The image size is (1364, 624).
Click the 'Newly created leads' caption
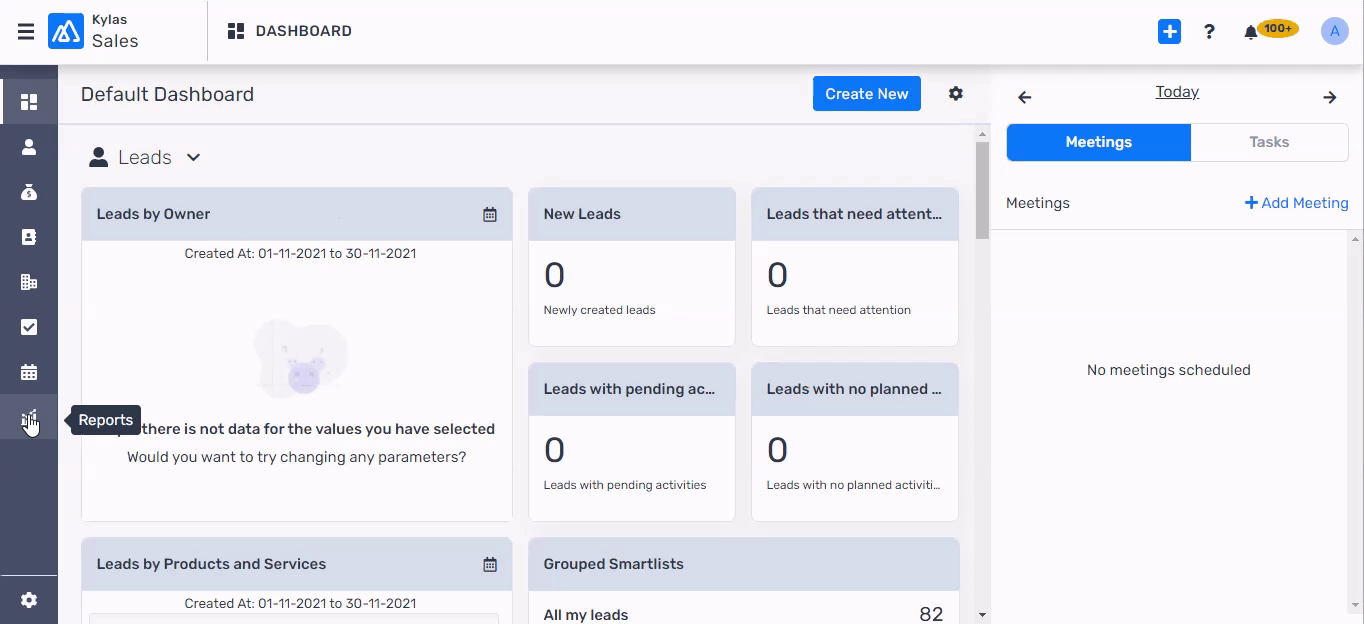click(599, 310)
